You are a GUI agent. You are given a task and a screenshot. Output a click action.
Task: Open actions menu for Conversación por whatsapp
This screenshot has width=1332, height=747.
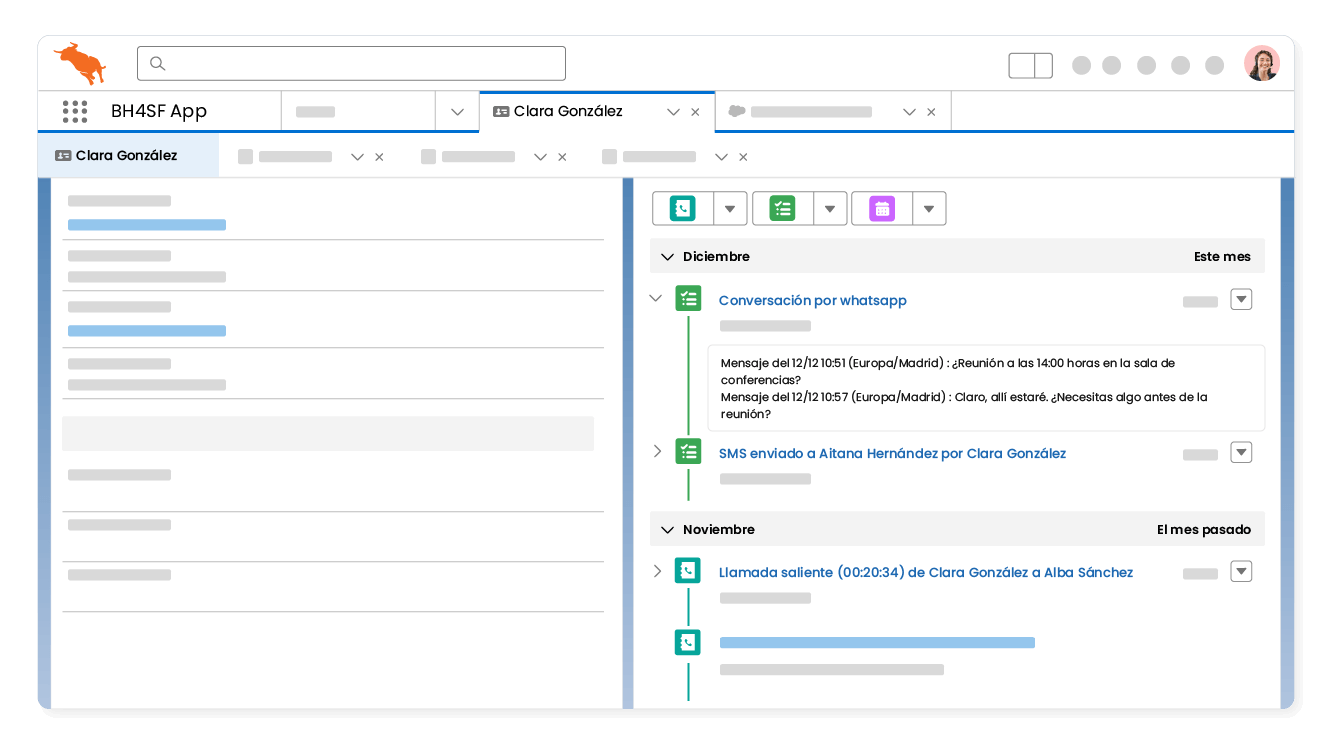(1241, 299)
